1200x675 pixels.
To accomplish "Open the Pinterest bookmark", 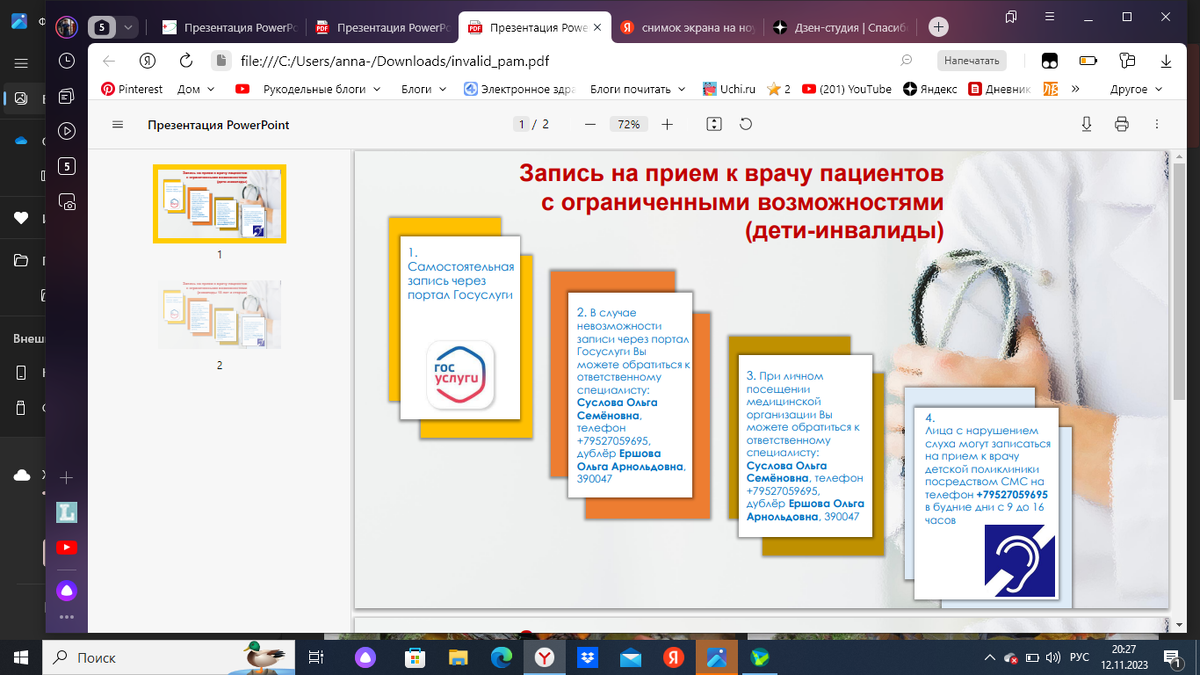I will [132, 89].
